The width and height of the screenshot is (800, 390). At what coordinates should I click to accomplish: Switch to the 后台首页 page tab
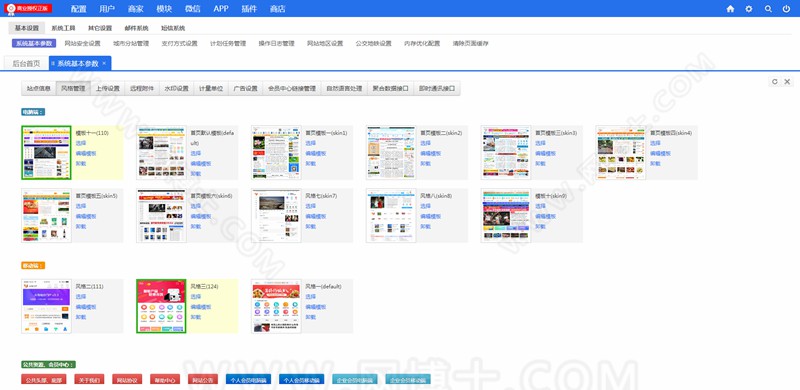pyautogui.click(x=26, y=63)
